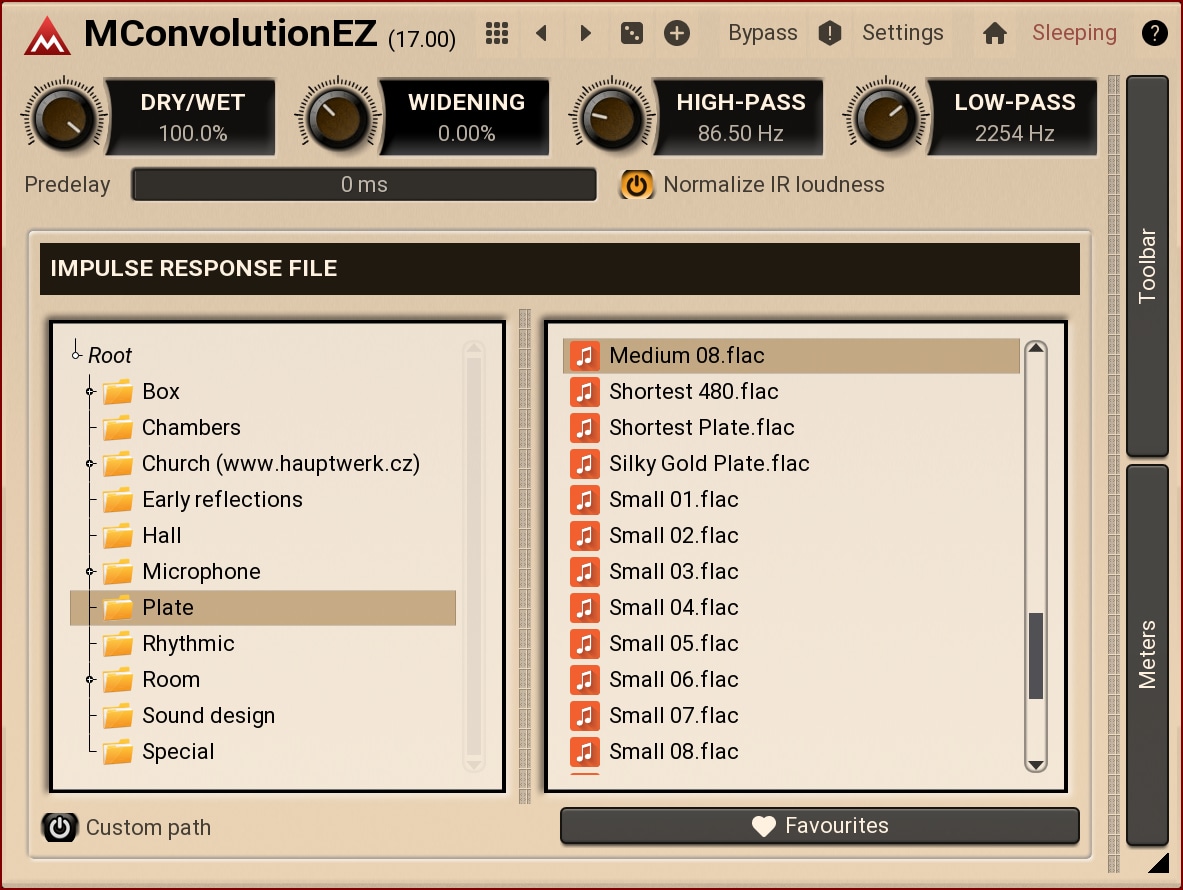
Task: Load next preset with right arrow
Action: pyautogui.click(x=586, y=33)
